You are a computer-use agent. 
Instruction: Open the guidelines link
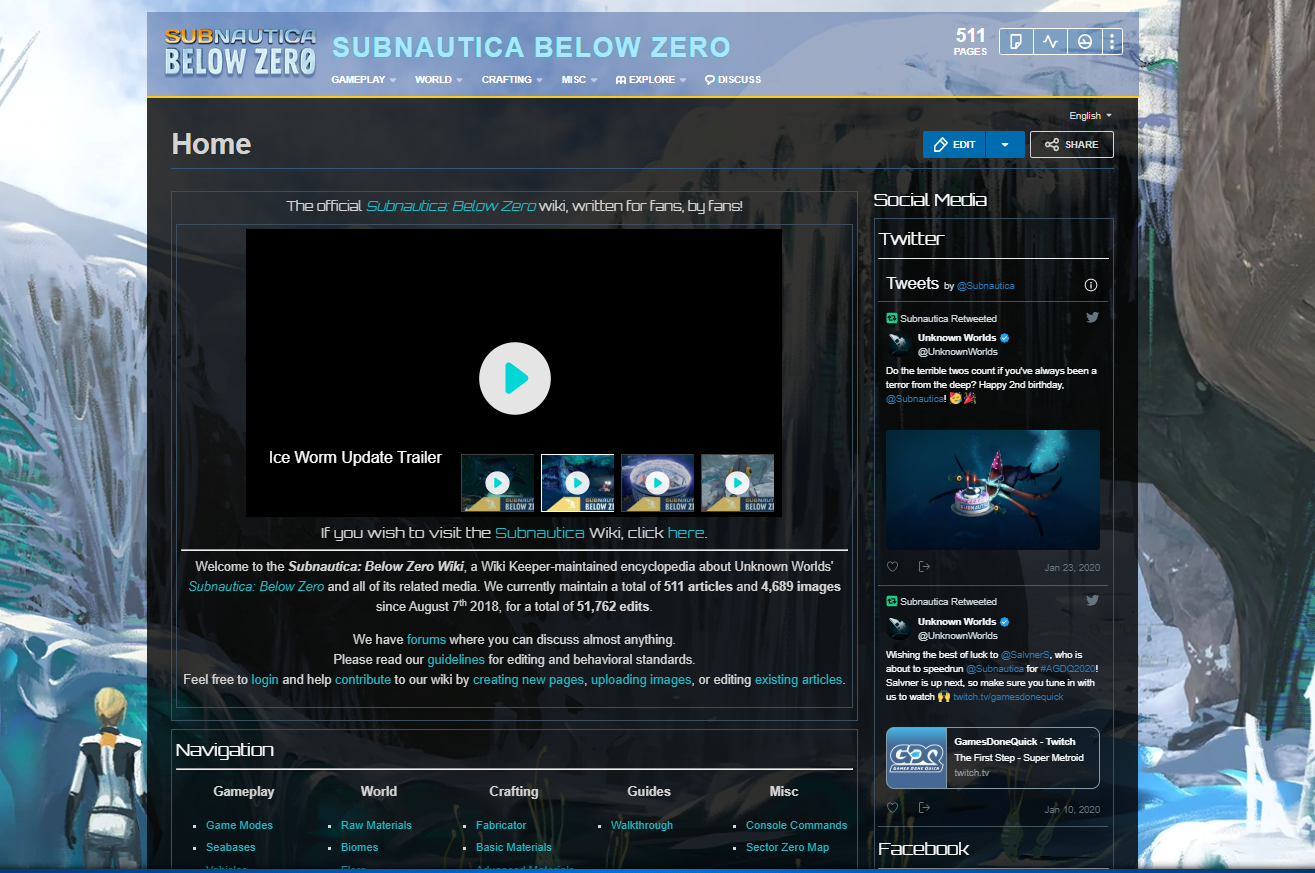pyautogui.click(x=456, y=659)
